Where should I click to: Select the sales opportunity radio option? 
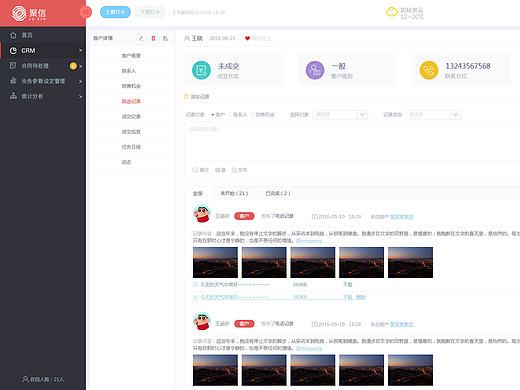(x=252, y=115)
